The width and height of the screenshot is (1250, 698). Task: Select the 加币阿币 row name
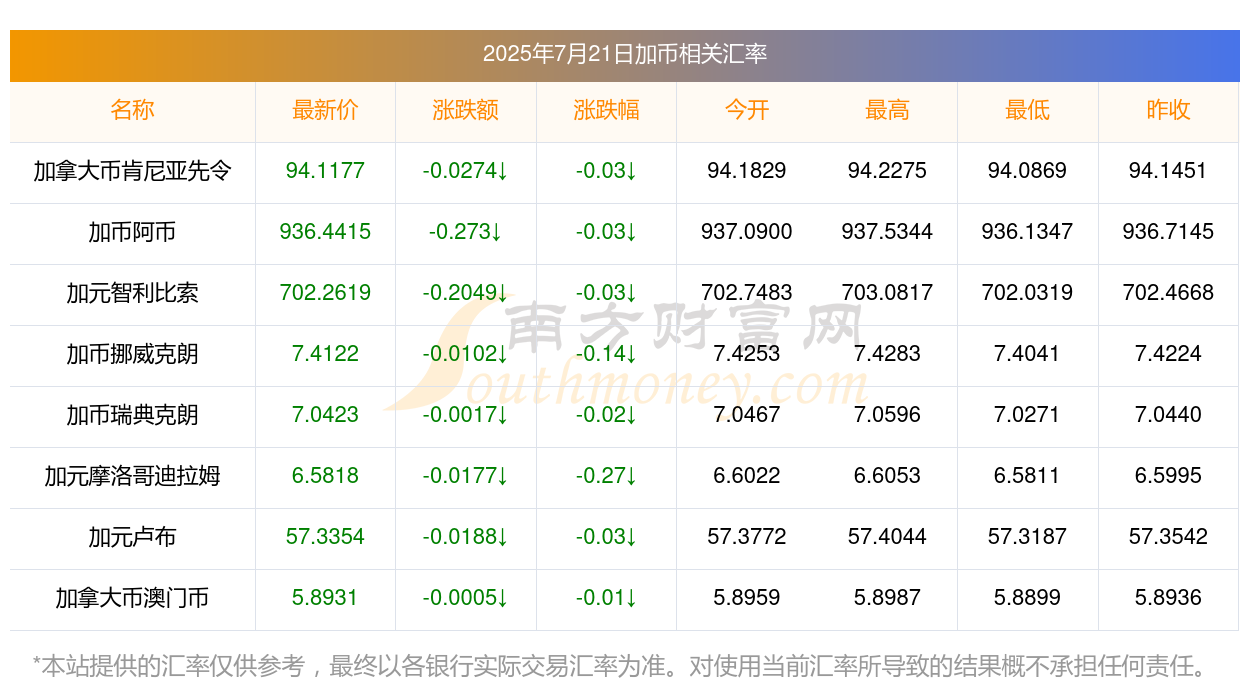tap(133, 232)
